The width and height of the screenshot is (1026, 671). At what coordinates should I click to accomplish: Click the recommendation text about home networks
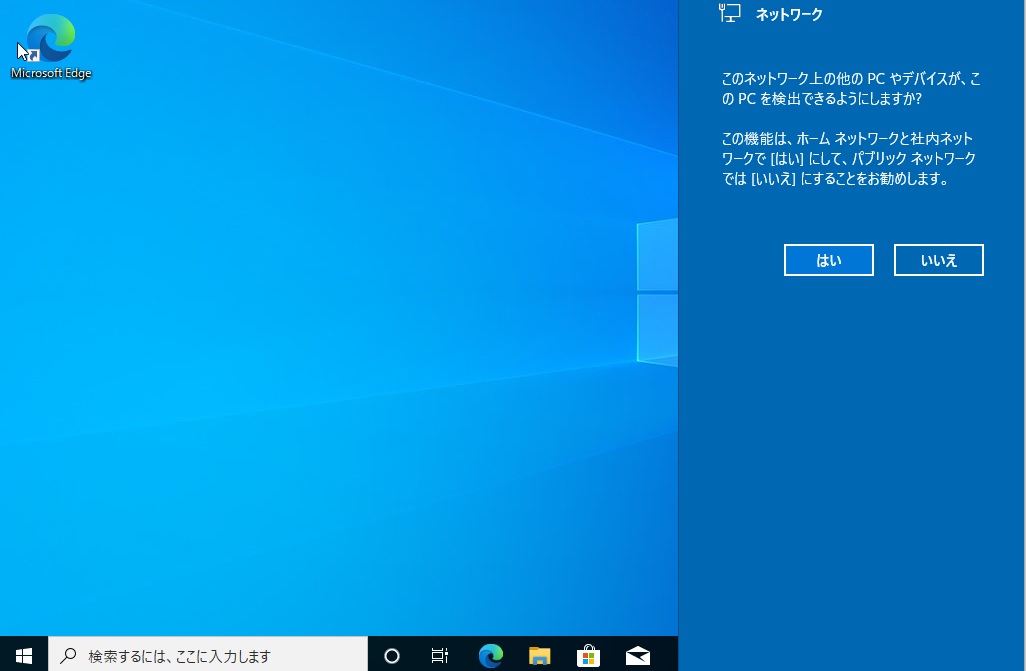pyautogui.click(x=849, y=158)
